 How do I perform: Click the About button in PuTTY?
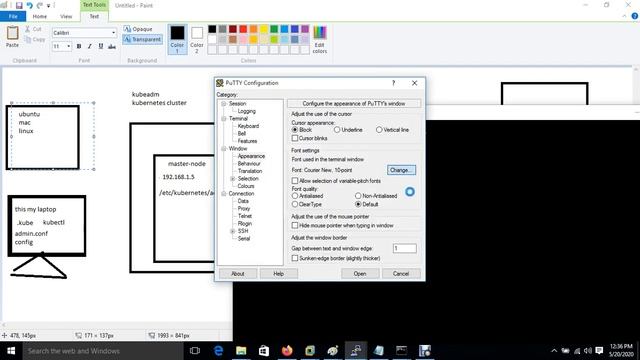tap(238, 273)
